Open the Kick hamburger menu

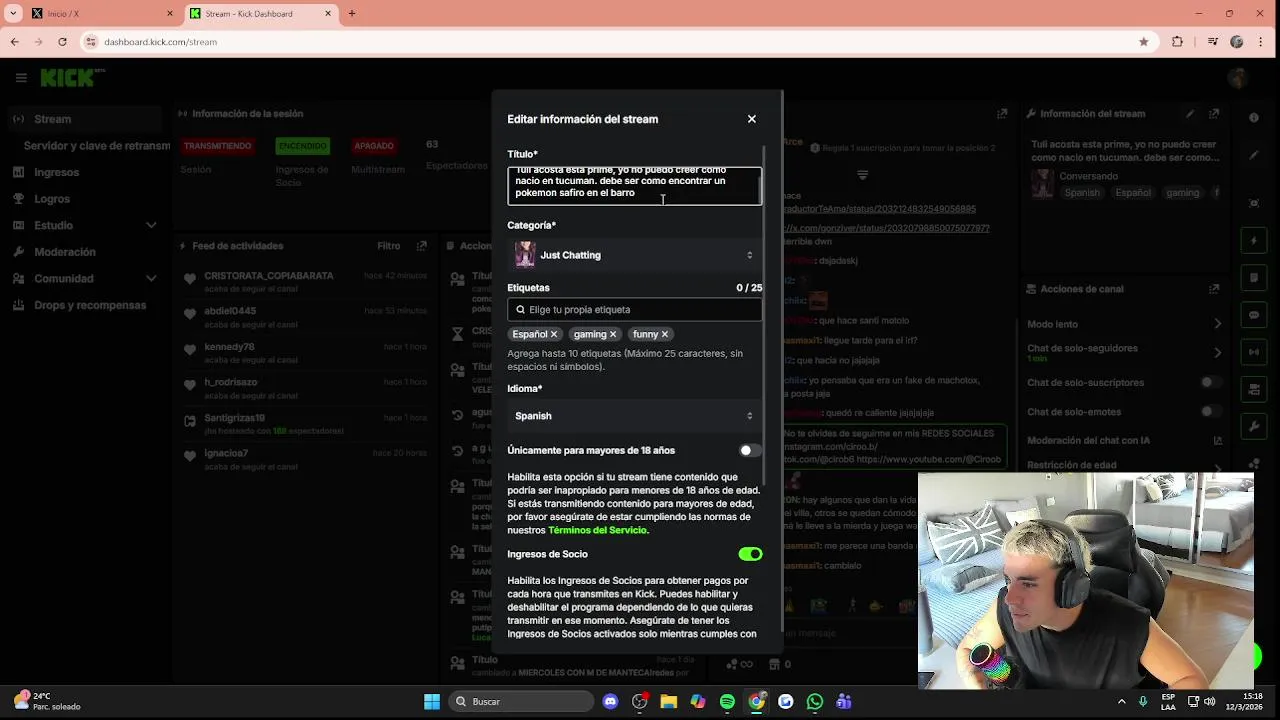21,77
